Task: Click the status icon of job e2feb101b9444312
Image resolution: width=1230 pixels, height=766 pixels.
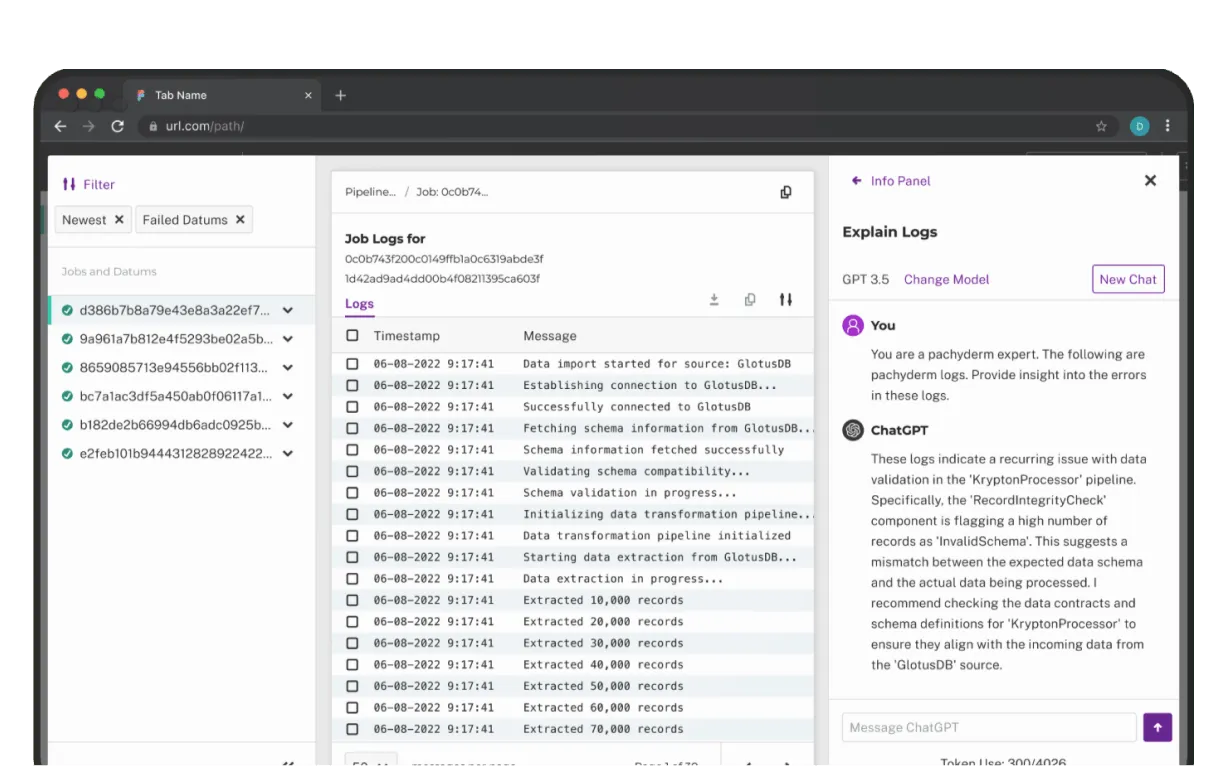Action: (67, 453)
